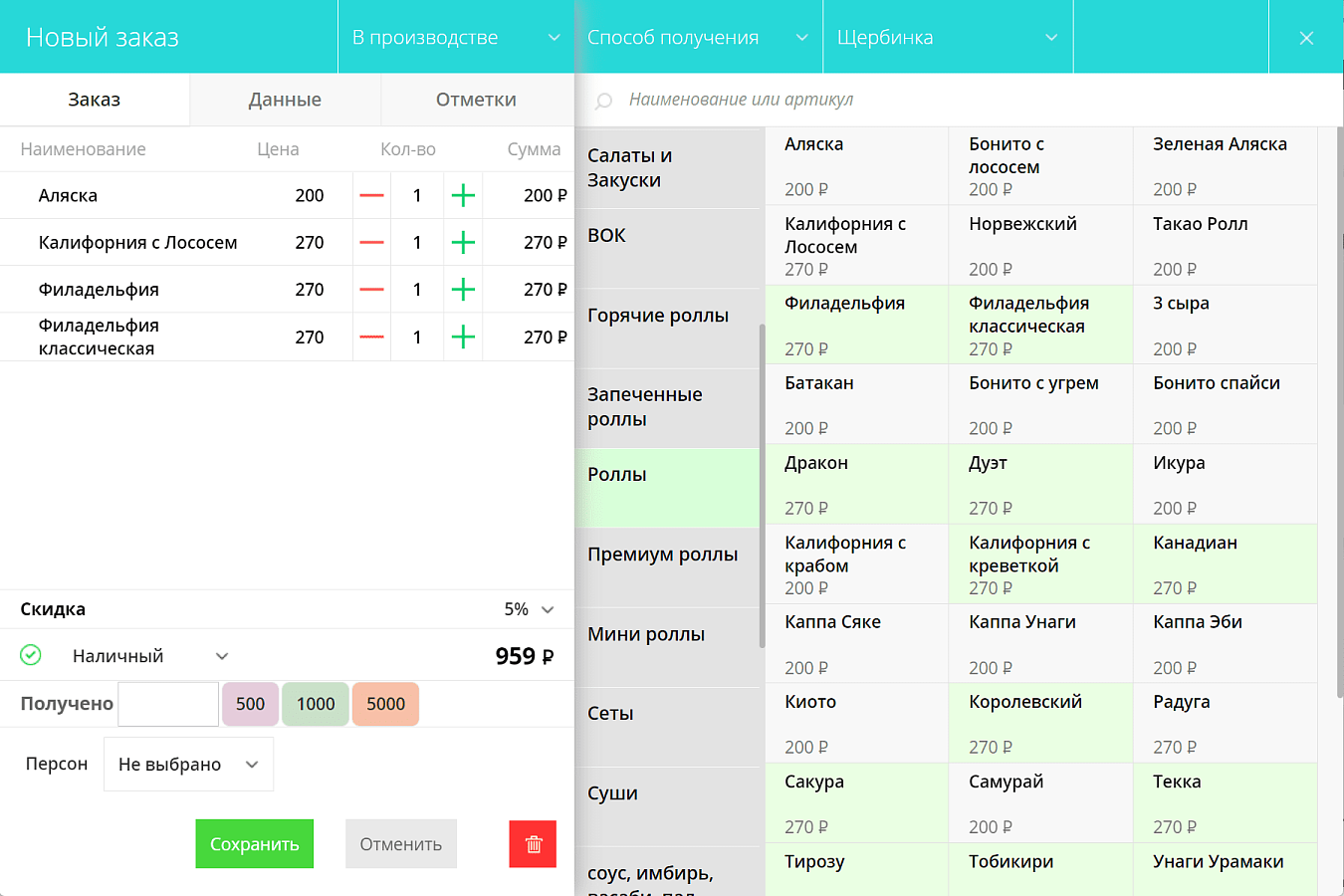The image size is (1344, 896).
Task: Add Текка product tile
Action: click(x=1226, y=803)
